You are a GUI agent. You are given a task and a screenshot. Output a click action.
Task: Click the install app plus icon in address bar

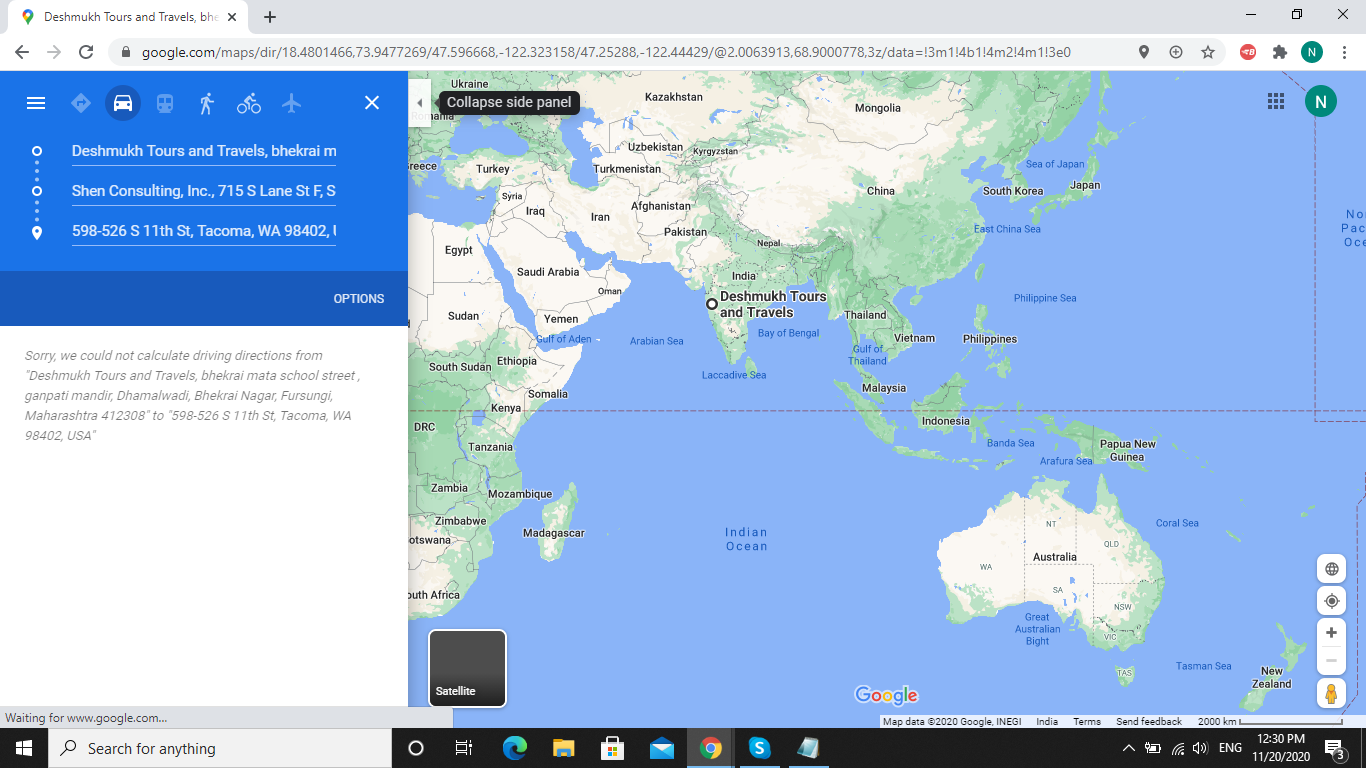tap(1176, 52)
